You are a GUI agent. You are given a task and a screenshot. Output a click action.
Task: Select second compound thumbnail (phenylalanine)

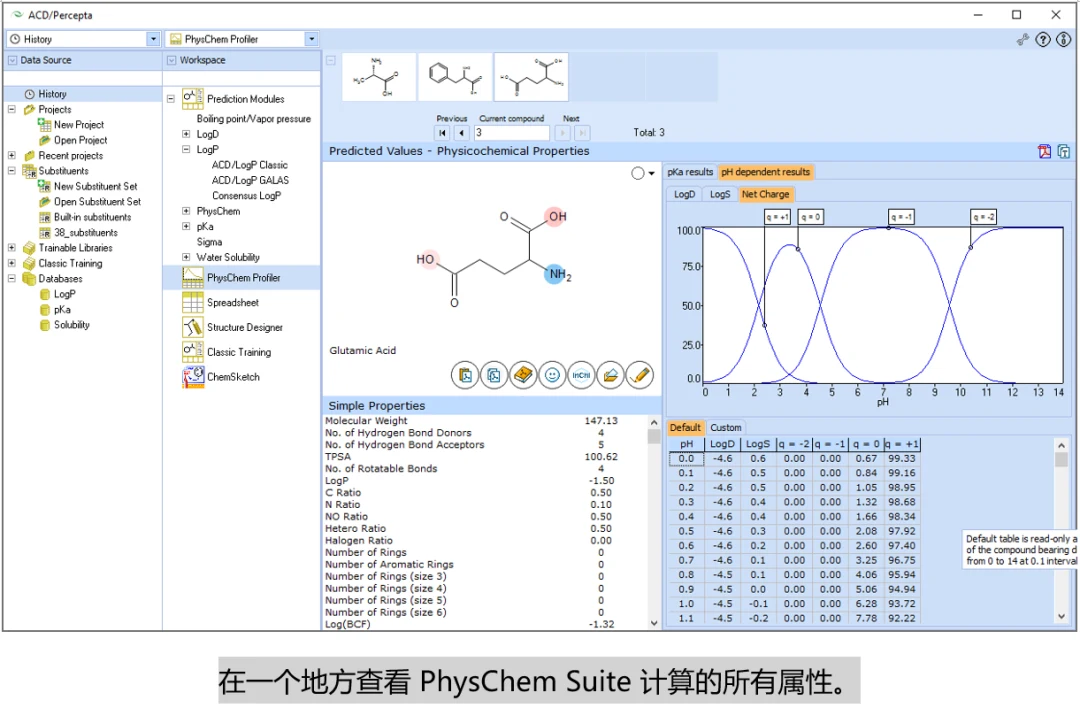pos(455,77)
